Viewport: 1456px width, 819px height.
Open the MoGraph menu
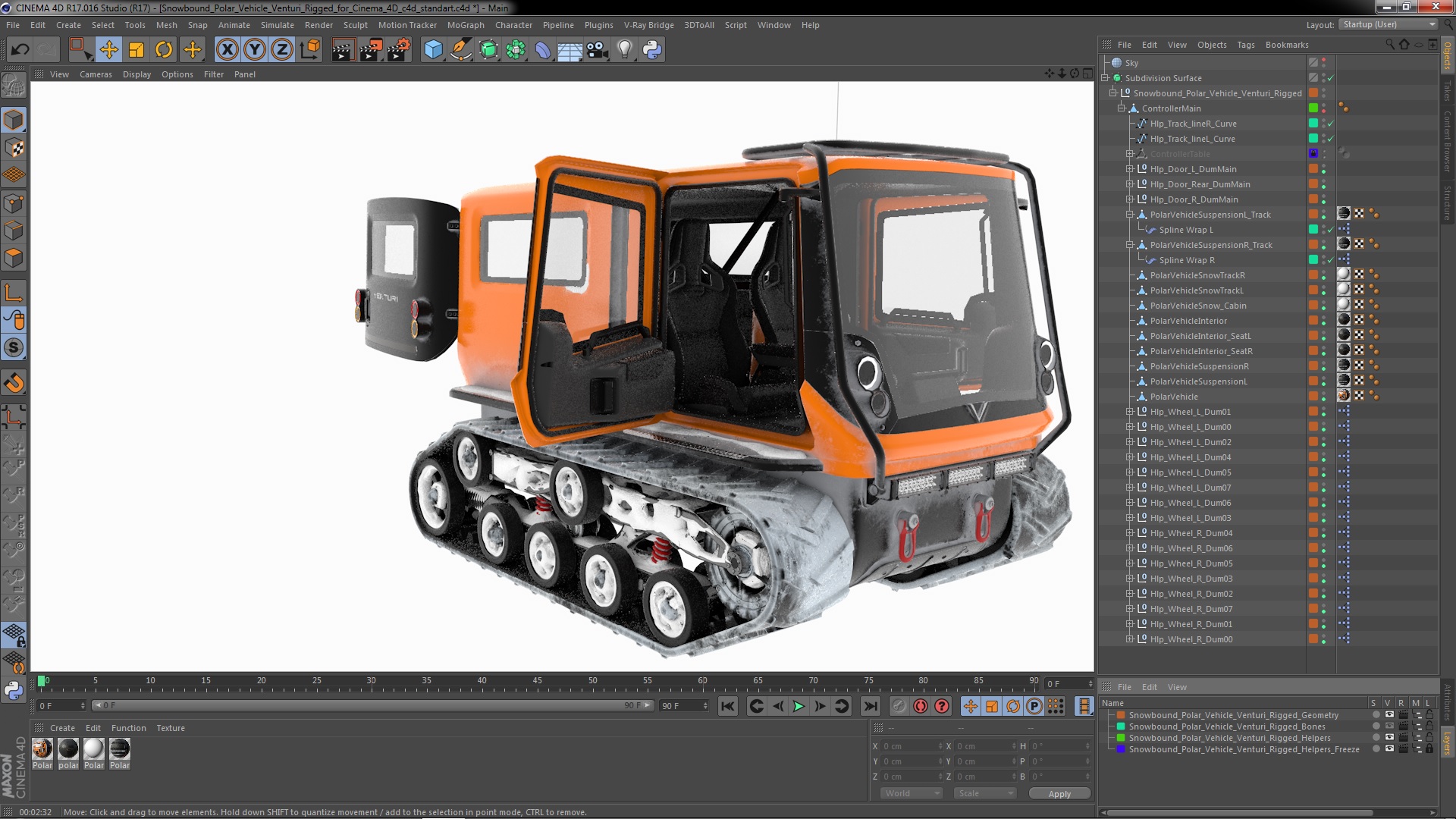[x=465, y=25]
